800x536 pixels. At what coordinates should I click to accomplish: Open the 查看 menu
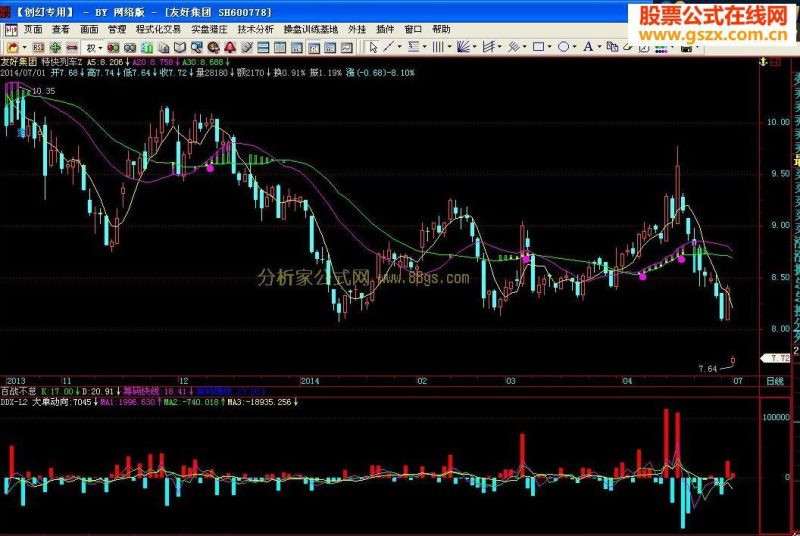61,30
